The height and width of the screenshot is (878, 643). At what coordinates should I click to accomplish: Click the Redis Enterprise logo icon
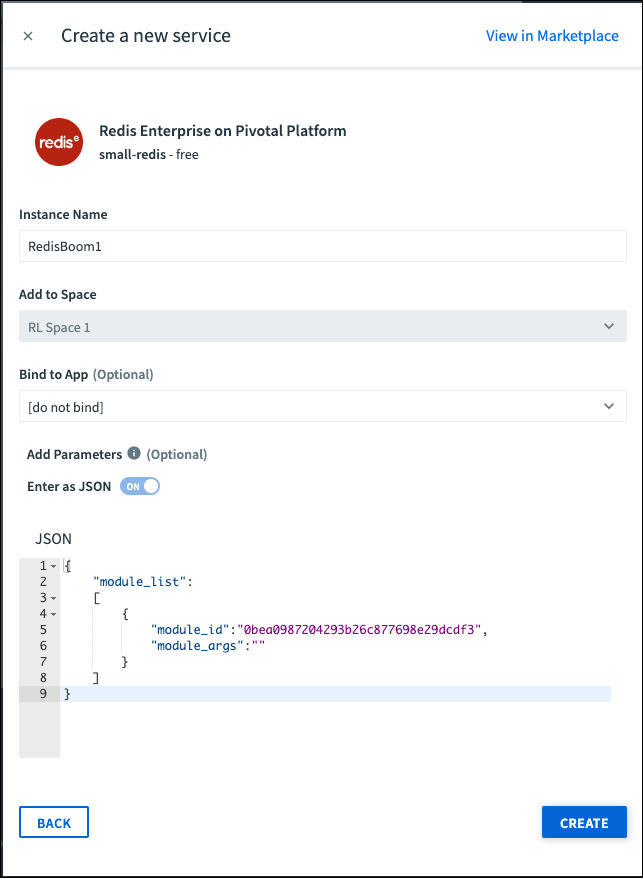(58, 142)
